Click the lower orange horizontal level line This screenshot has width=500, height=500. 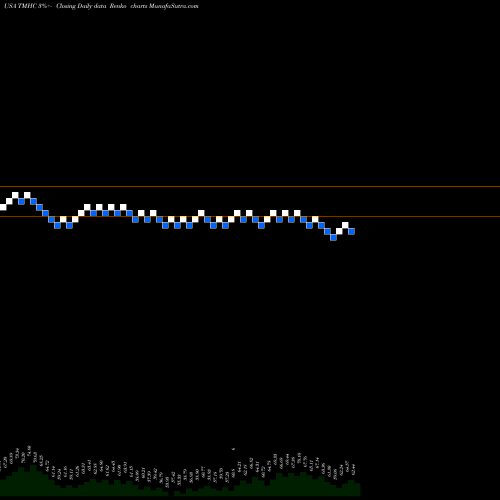tap(250, 217)
